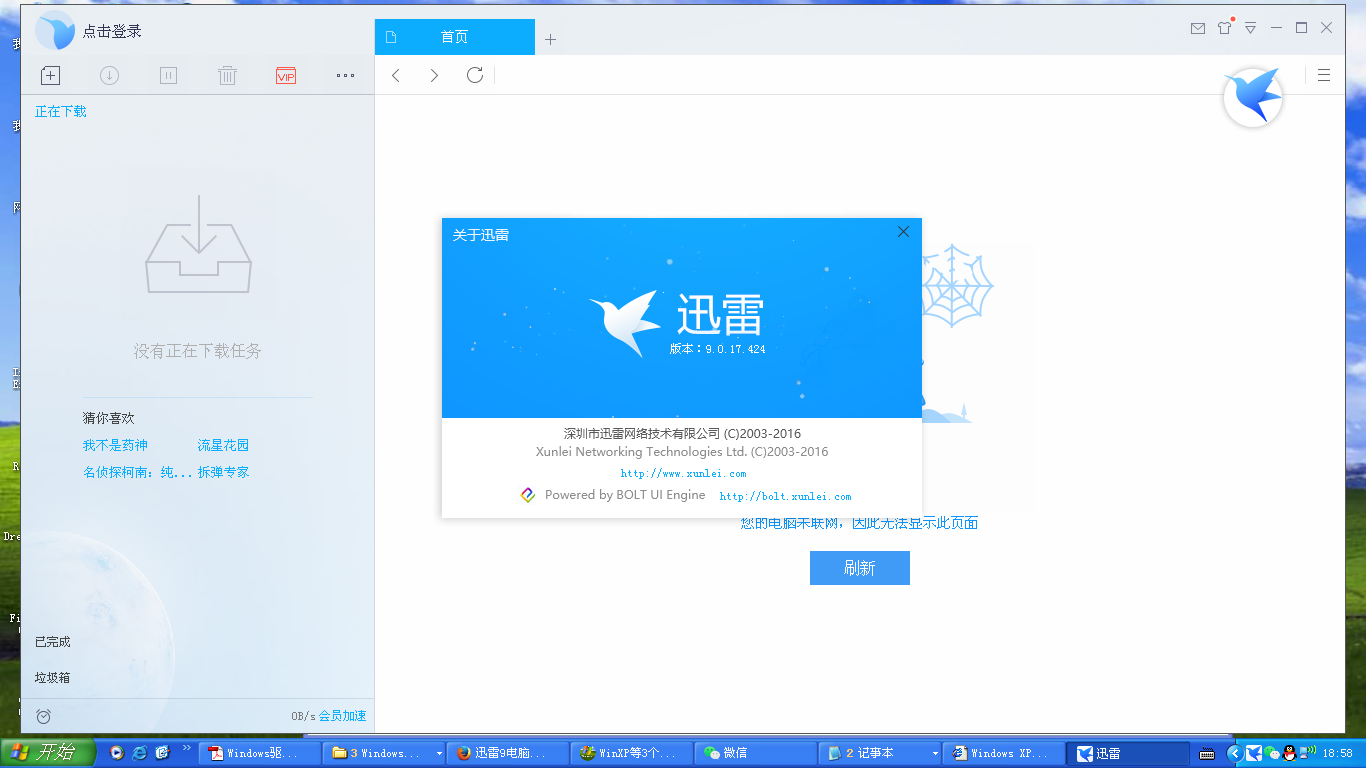Expand the main menu triangle in title bar

1250,28
